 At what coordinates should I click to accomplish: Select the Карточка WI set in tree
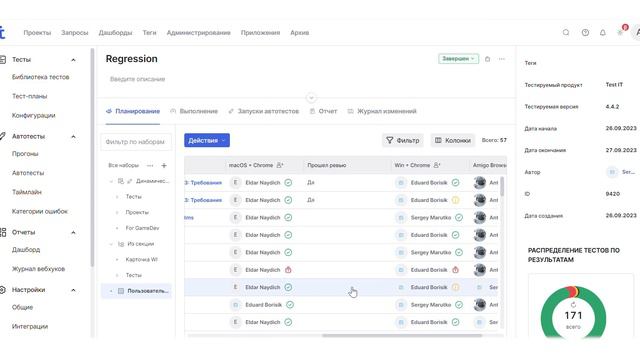(141, 259)
